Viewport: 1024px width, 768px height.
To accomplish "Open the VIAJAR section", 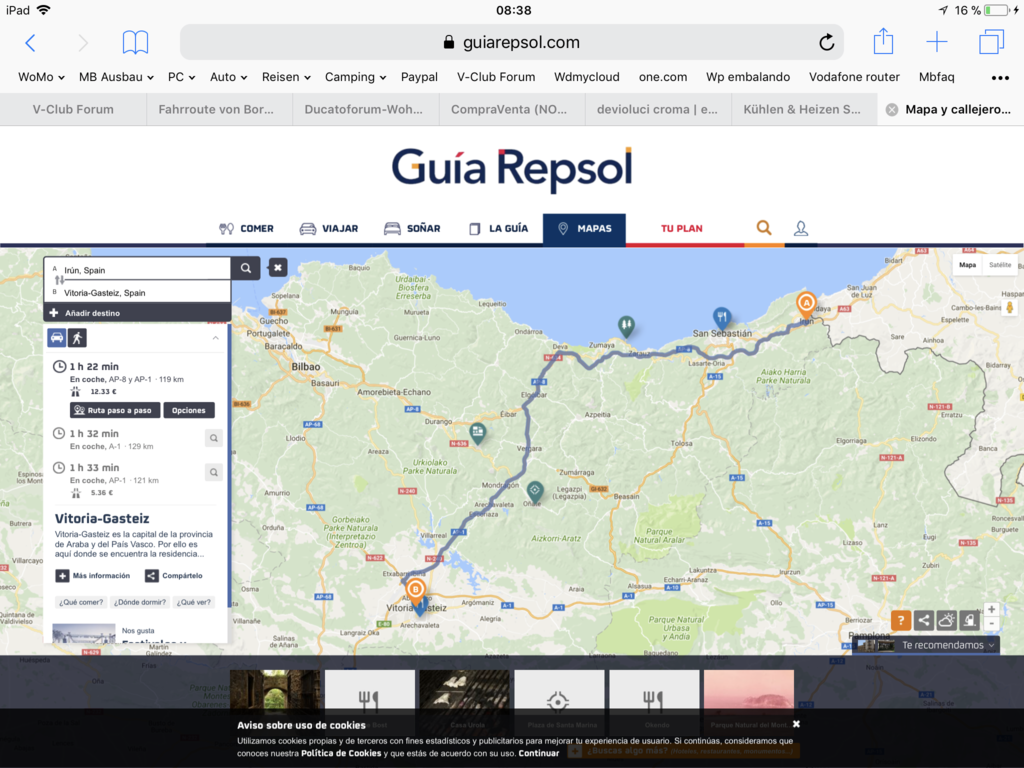I will [328, 229].
